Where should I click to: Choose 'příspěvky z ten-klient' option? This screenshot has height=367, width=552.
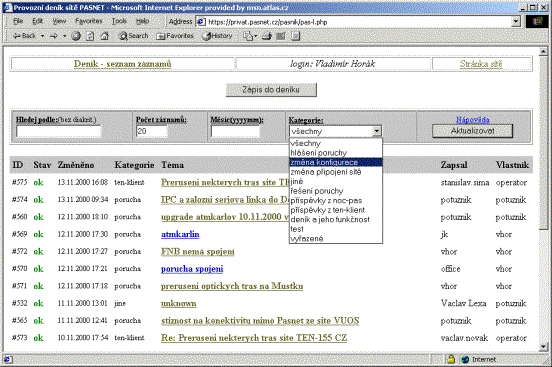point(335,210)
